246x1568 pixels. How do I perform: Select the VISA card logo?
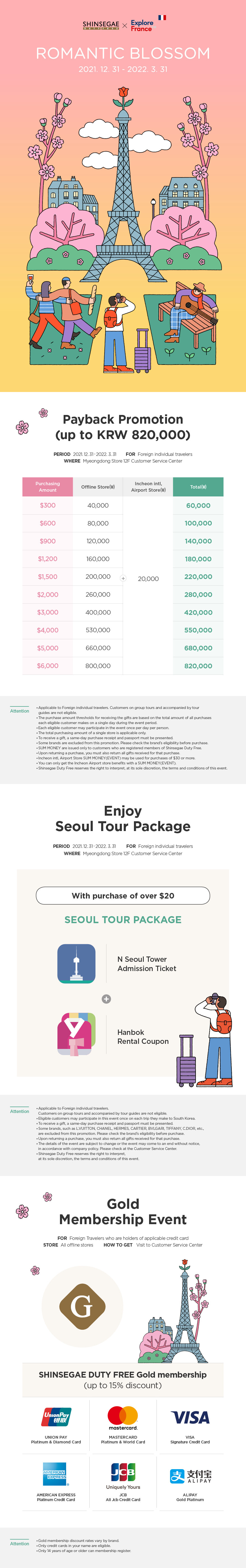coord(190,1417)
